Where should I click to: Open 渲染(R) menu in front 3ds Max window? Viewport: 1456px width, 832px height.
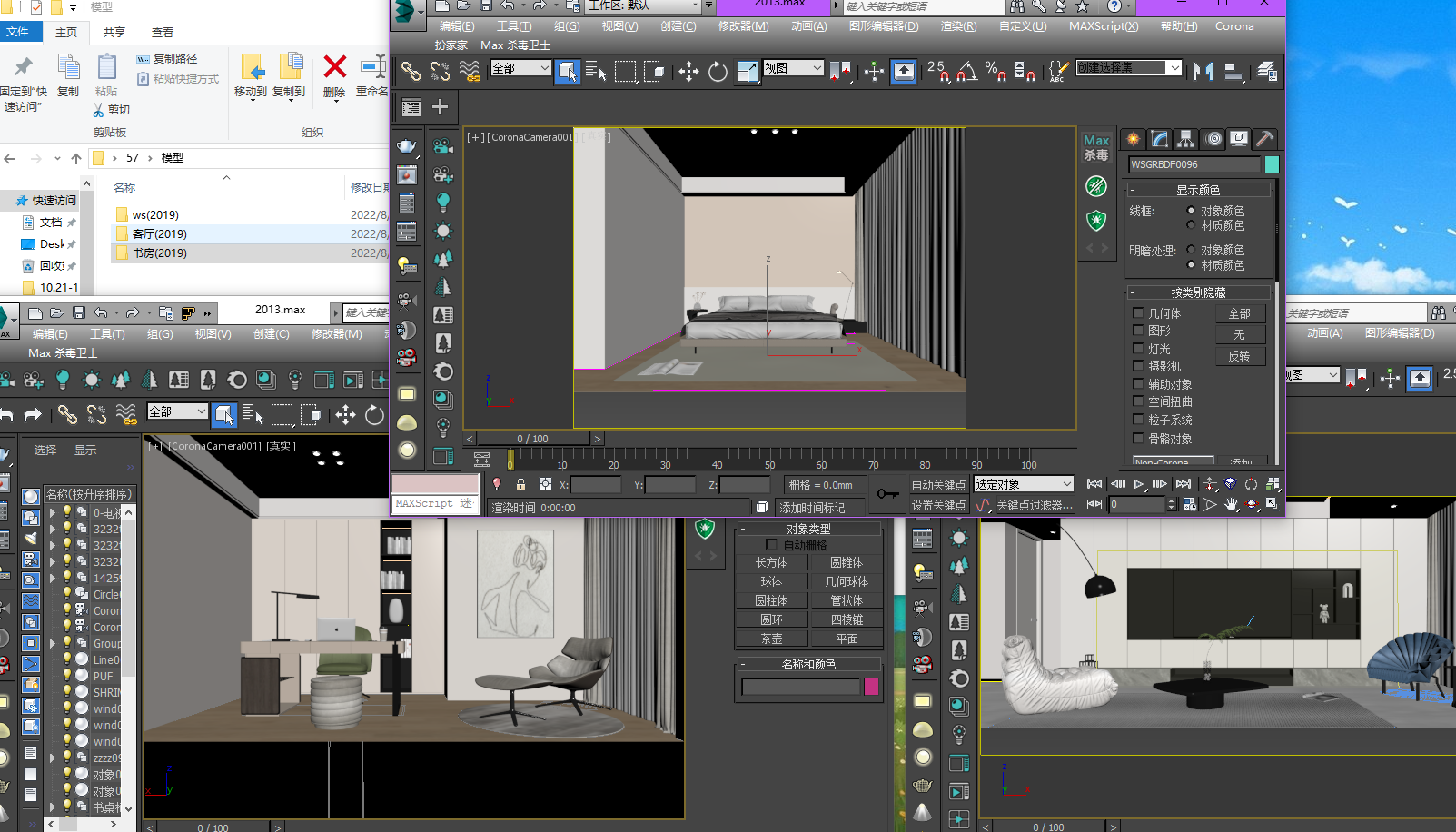click(958, 26)
